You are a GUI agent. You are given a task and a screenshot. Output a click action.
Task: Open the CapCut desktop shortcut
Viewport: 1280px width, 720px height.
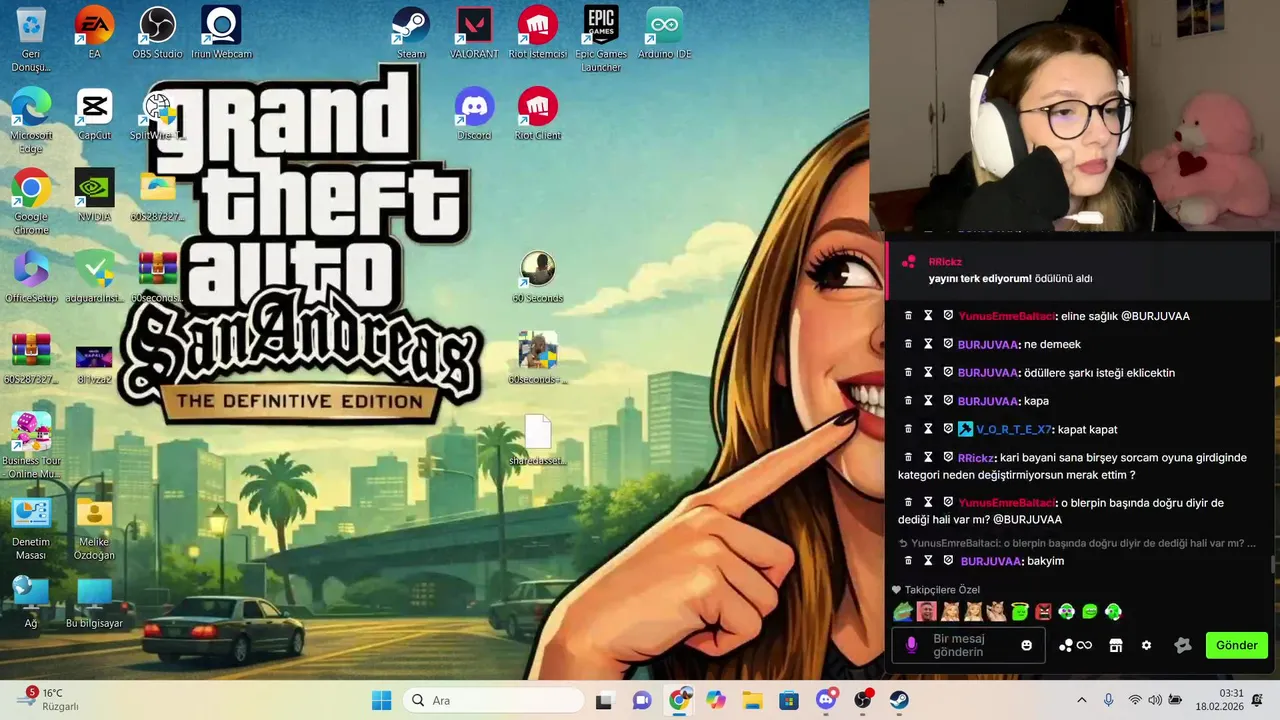[94, 114]
